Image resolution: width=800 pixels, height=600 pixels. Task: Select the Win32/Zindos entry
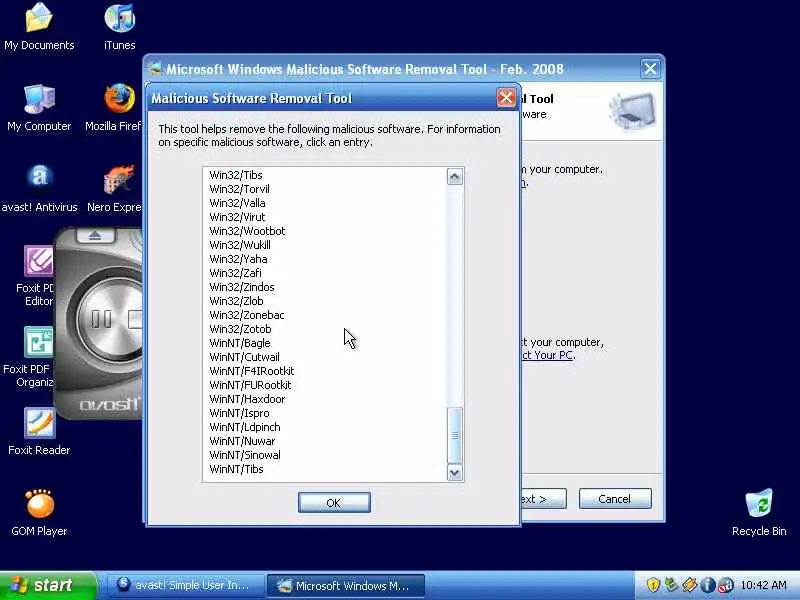(x=242, y=287)
